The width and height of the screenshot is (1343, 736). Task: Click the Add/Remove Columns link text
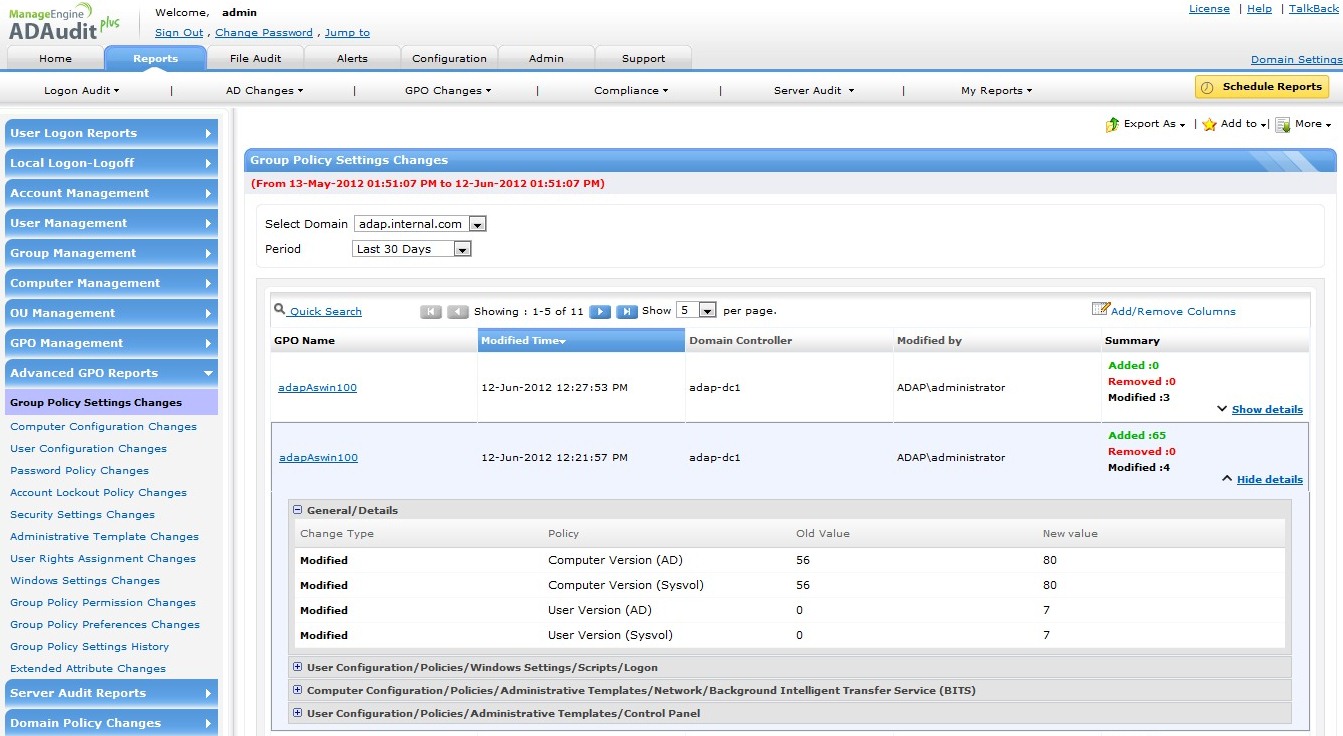pyautogui.click(x=1173, y=311)
